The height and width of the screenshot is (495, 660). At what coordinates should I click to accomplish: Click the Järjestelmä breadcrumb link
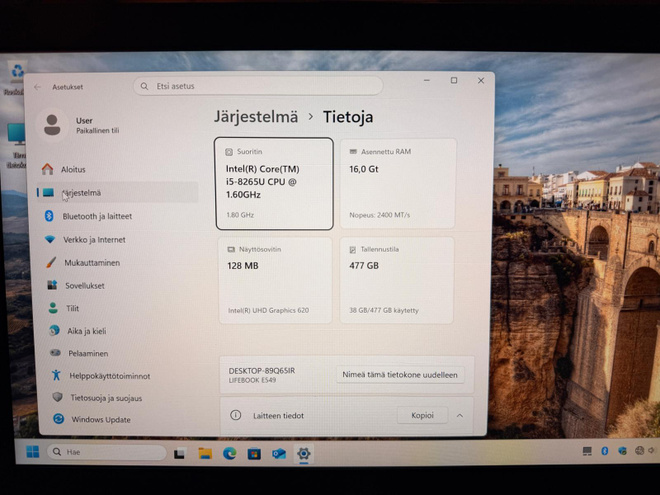coord(256,117)
